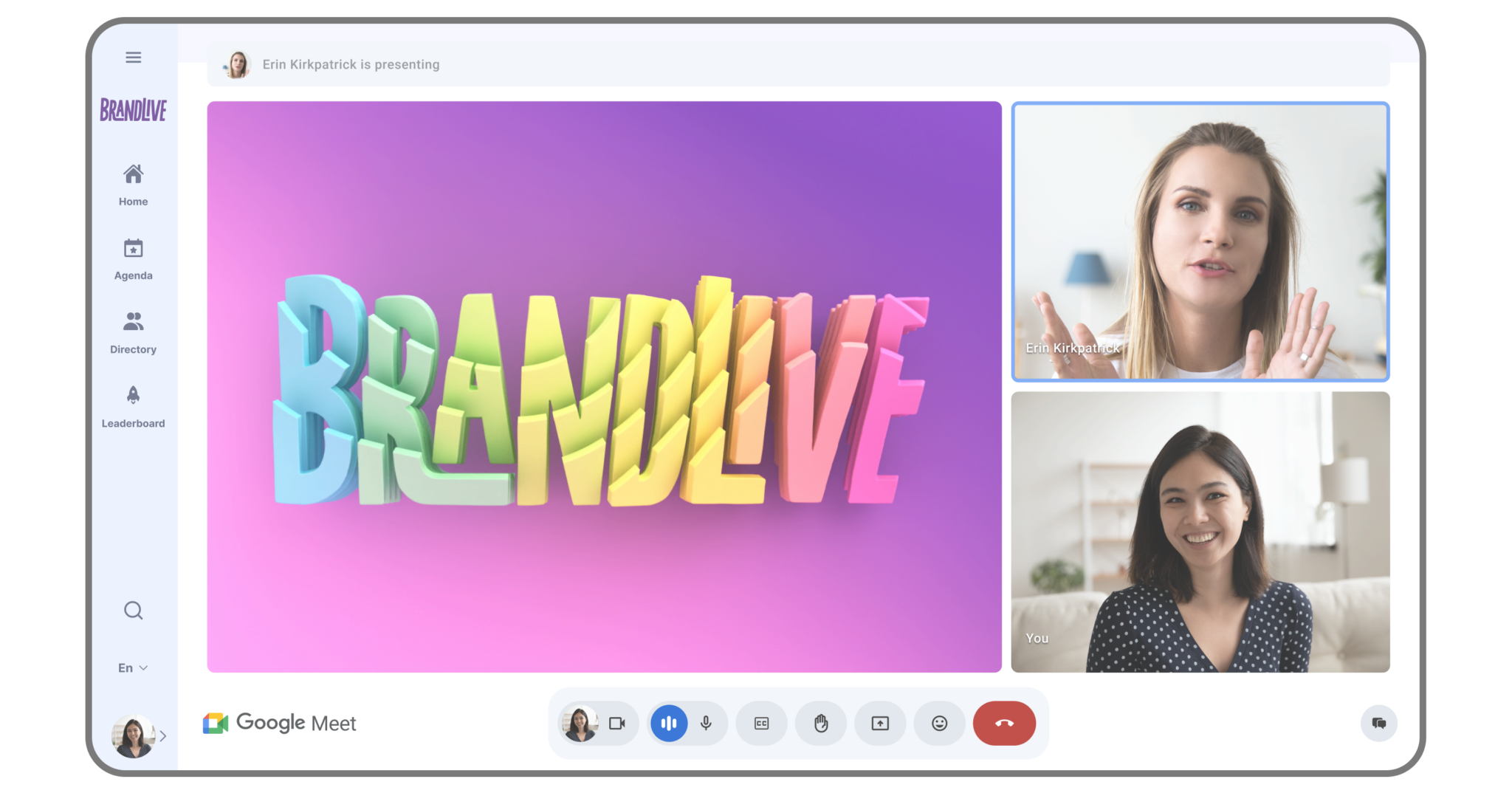Click the Brandlive logo
Viewport: 1512px width, 793px height.
[133, 109]
